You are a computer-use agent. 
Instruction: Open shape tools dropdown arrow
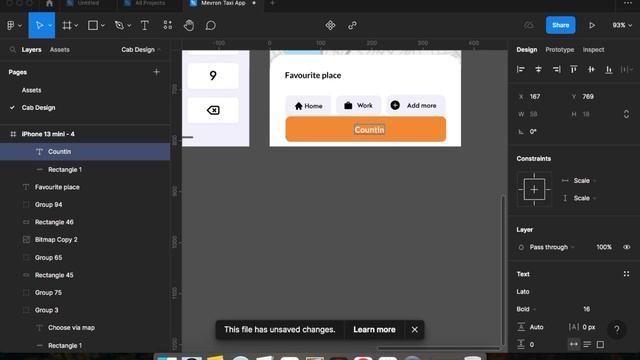click(102, 26)
